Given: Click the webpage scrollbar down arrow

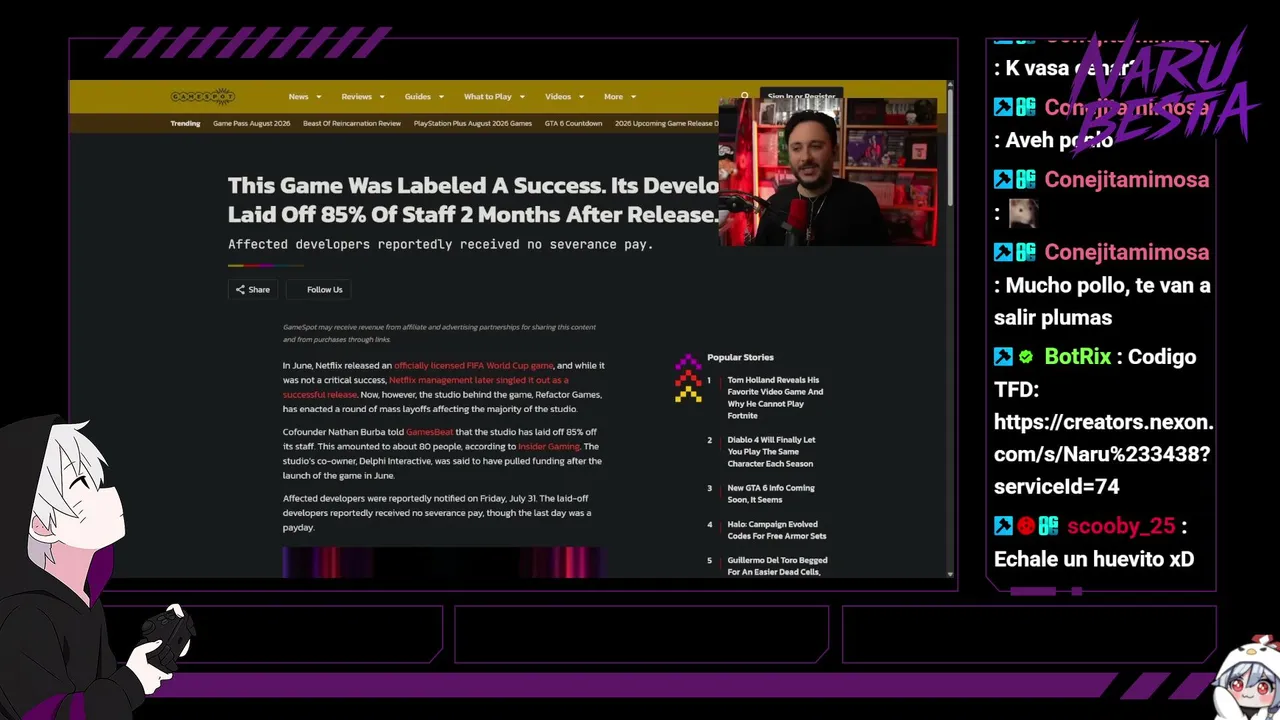Looking at the screenshot, I should click(x=950, y=574).
